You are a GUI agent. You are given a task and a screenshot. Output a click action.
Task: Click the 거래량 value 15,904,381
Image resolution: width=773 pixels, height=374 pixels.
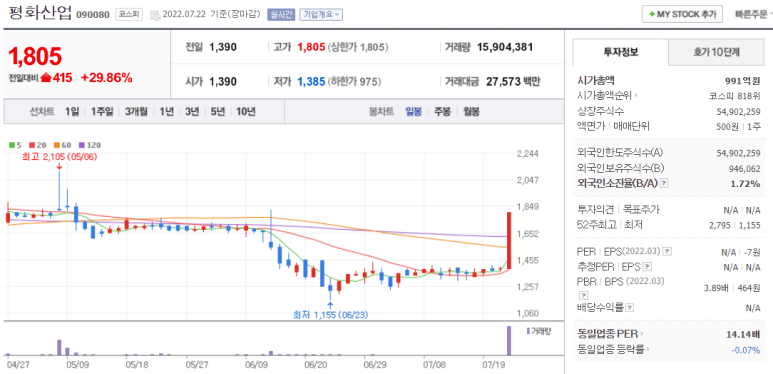(x=505, y=47)
